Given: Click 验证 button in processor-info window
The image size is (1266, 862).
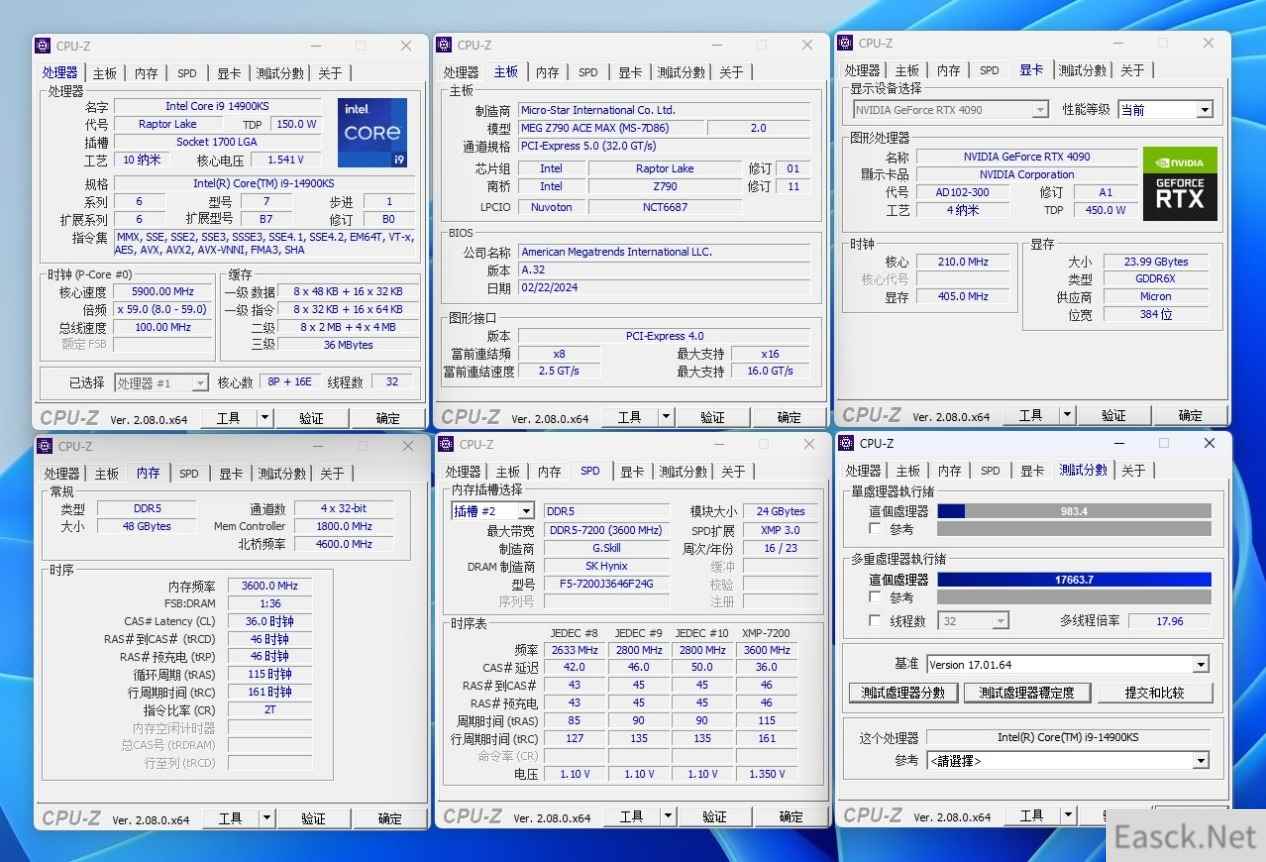Looking at the screenshot, I should tap(311, 418).
